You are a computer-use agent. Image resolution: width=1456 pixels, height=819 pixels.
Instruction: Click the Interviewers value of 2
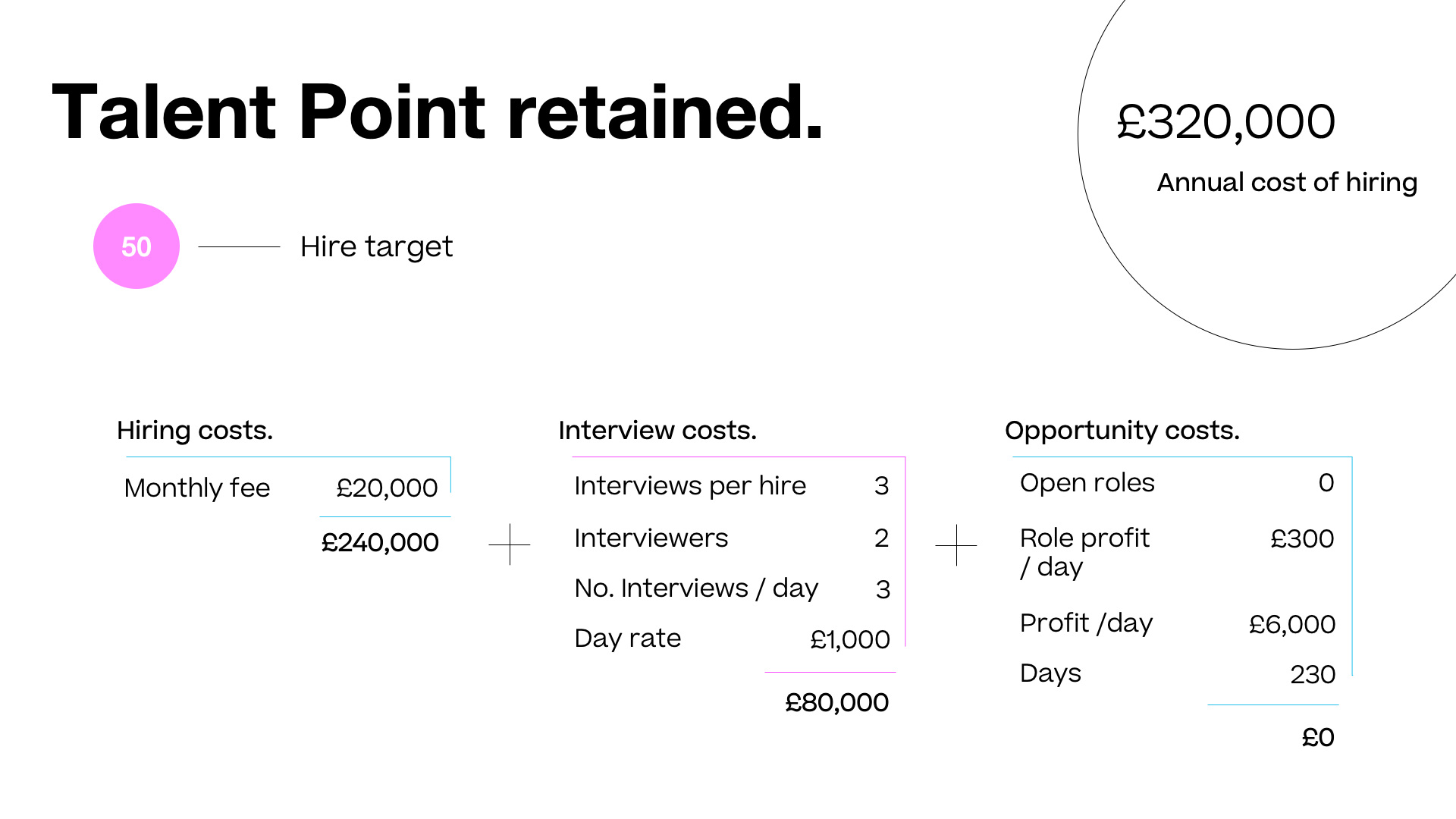[x=881, y=538]
